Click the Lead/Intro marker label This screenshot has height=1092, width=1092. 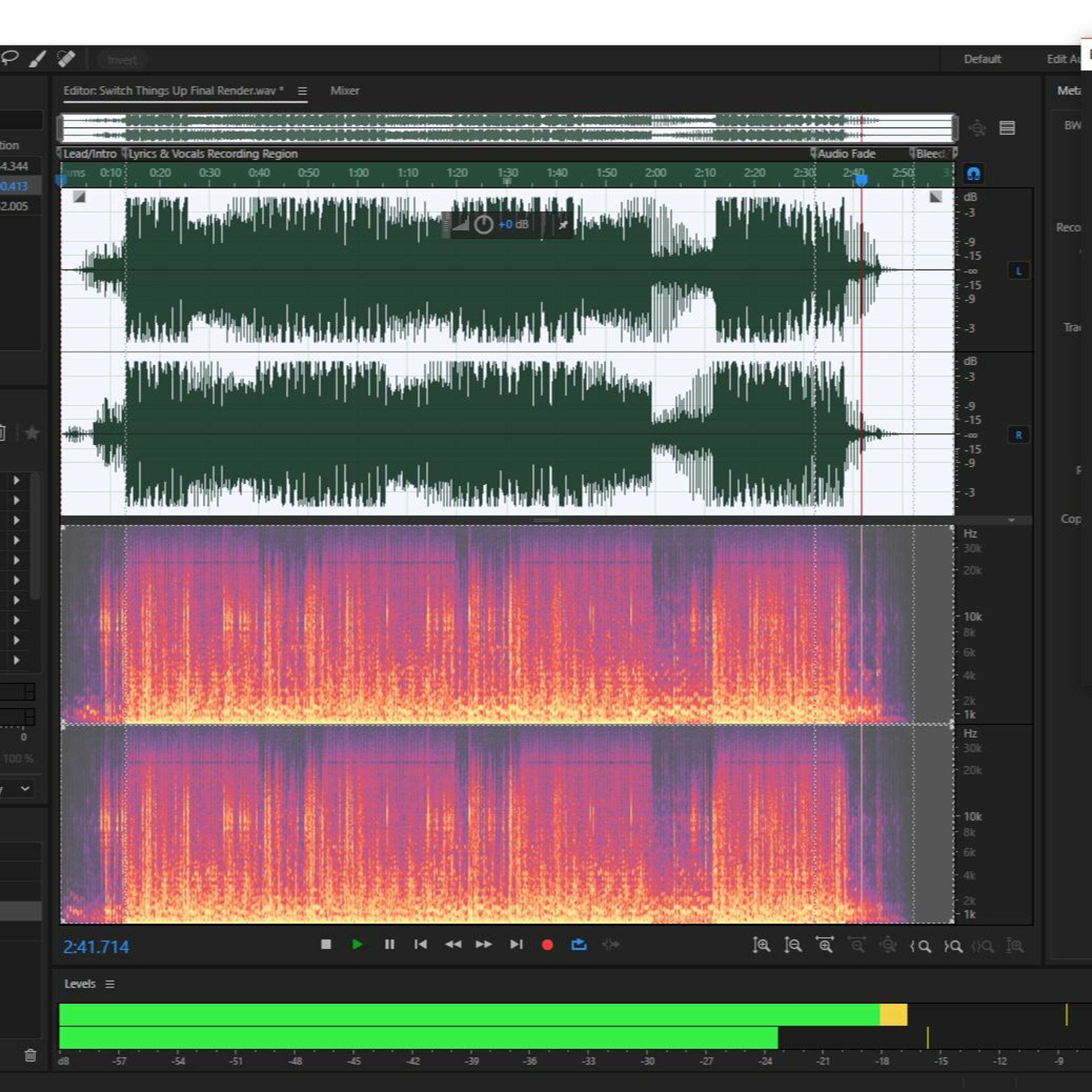pyautogui.click(x=90, y=154)
